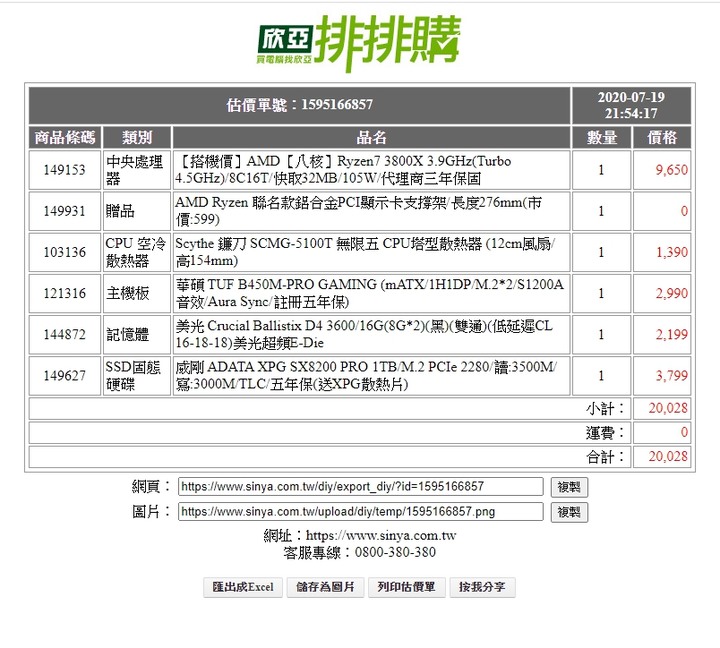Click the CPU 空冷散熱器 category cell
Viewport: 720px width, 648px height.
click(137, 252)
